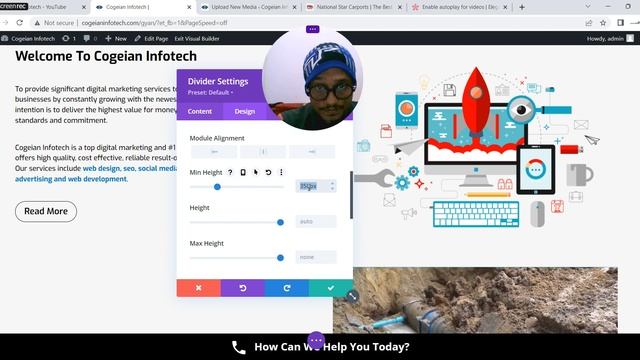Click the How Can We Help You Today? text

point(332,347)
